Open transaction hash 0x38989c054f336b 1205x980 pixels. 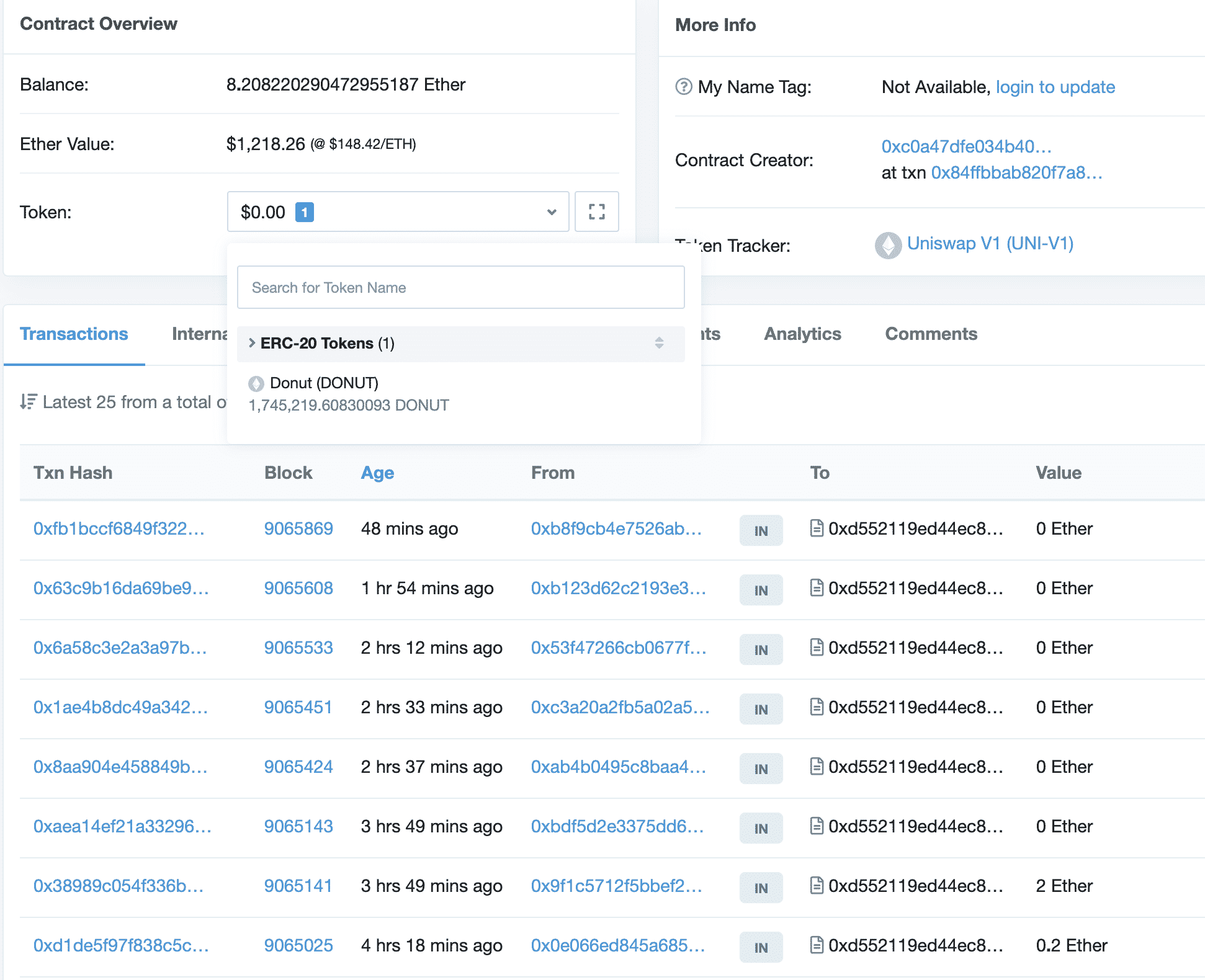coord(119,886)
